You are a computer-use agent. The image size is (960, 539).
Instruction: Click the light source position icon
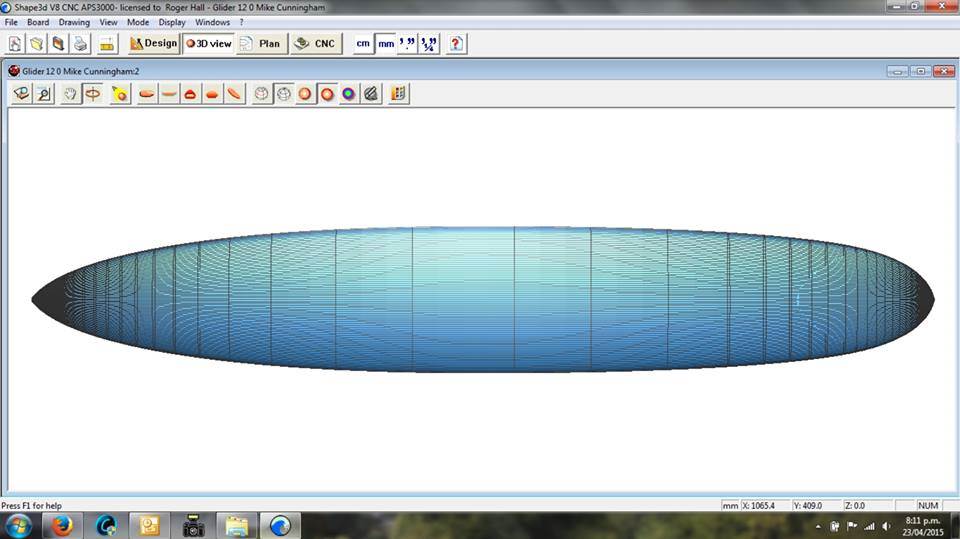(120, 94)
